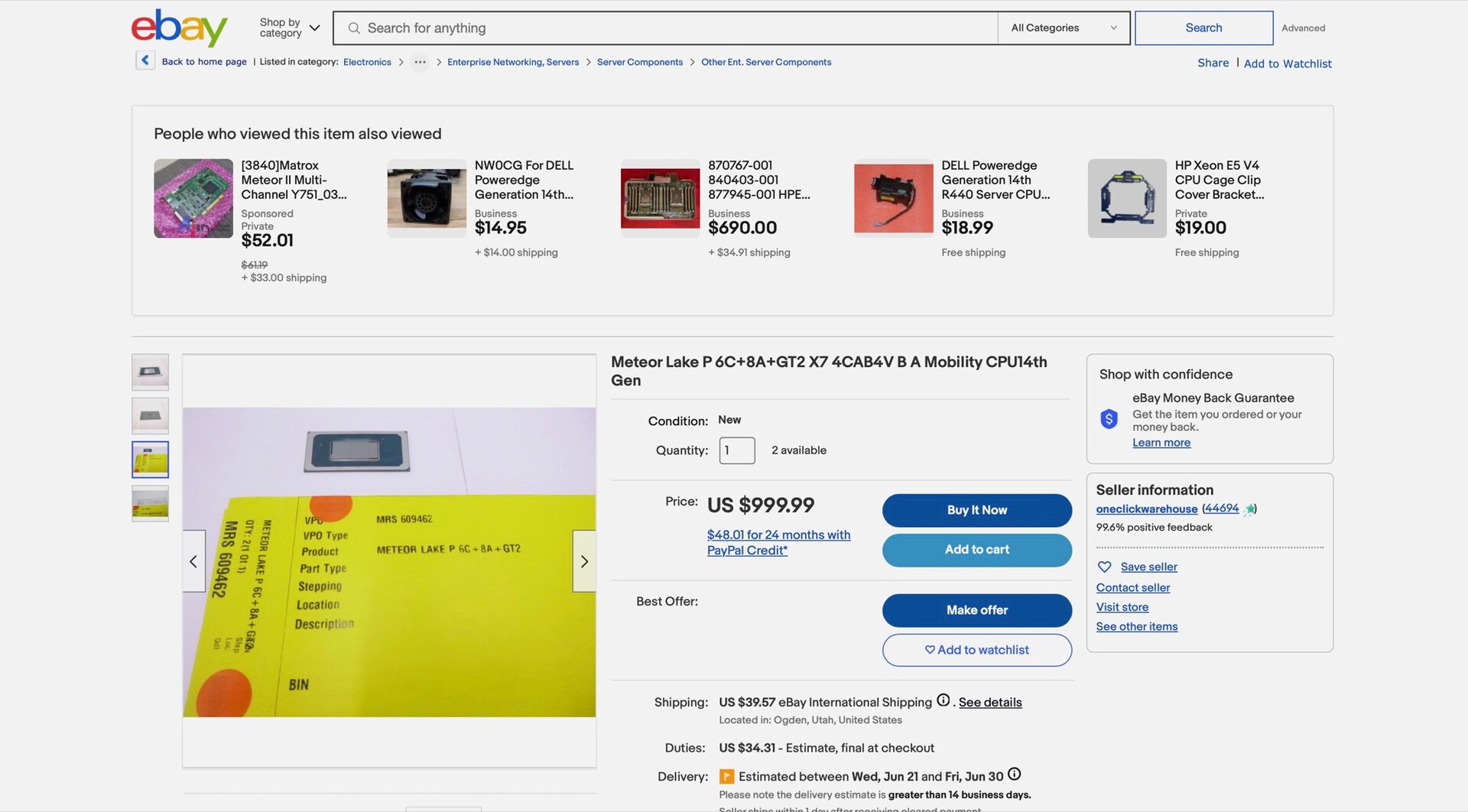Click the Share link
Image resolution: width=1468 pixels, height=812 pixels.
[x=1213, y=63]
